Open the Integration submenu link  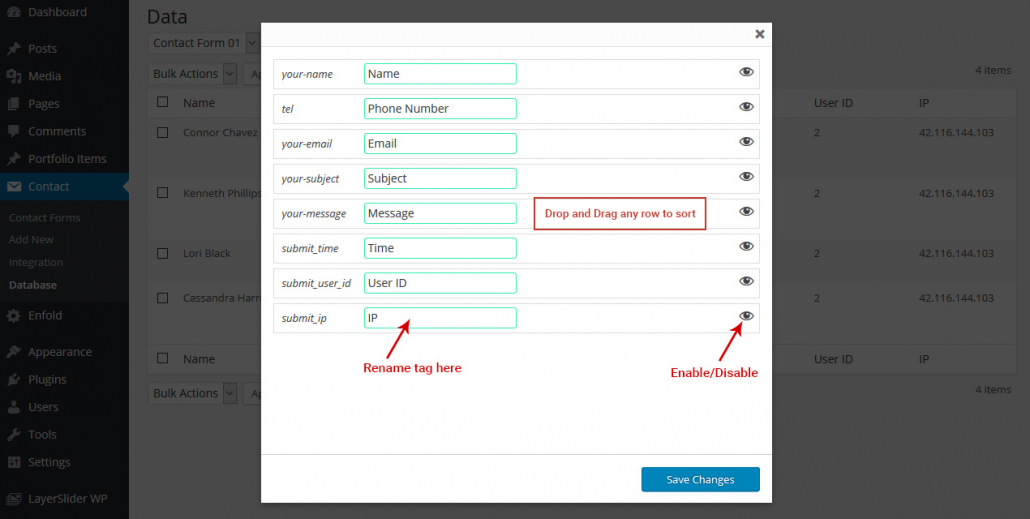[36, 262]
